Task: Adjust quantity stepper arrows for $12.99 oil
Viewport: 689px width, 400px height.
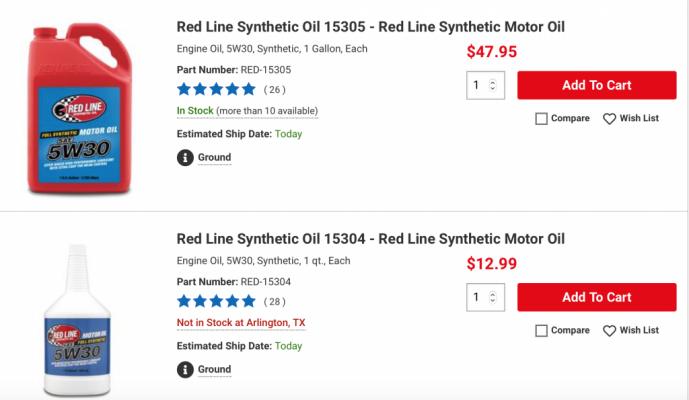Action: (493, 297)
